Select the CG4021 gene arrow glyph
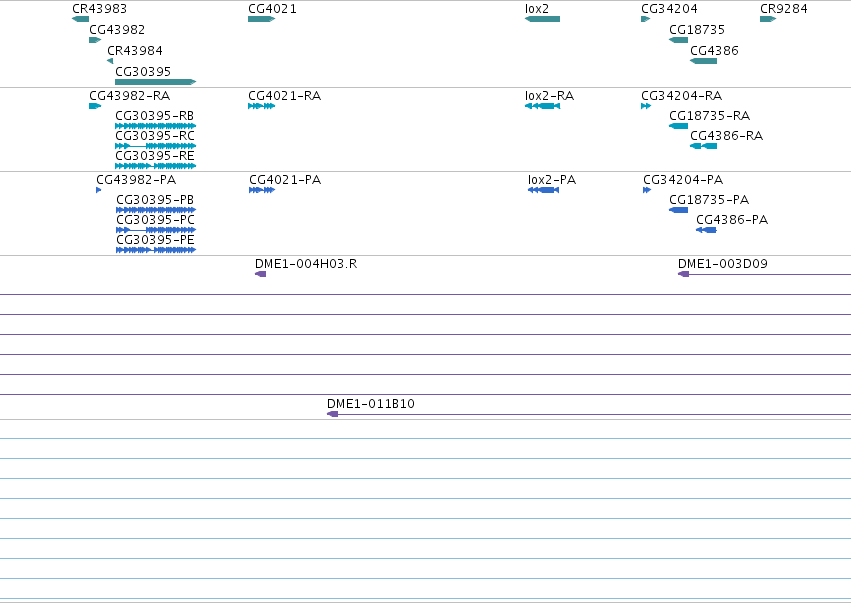Viewport: 851px width, 603px height. tap(262, 19)
